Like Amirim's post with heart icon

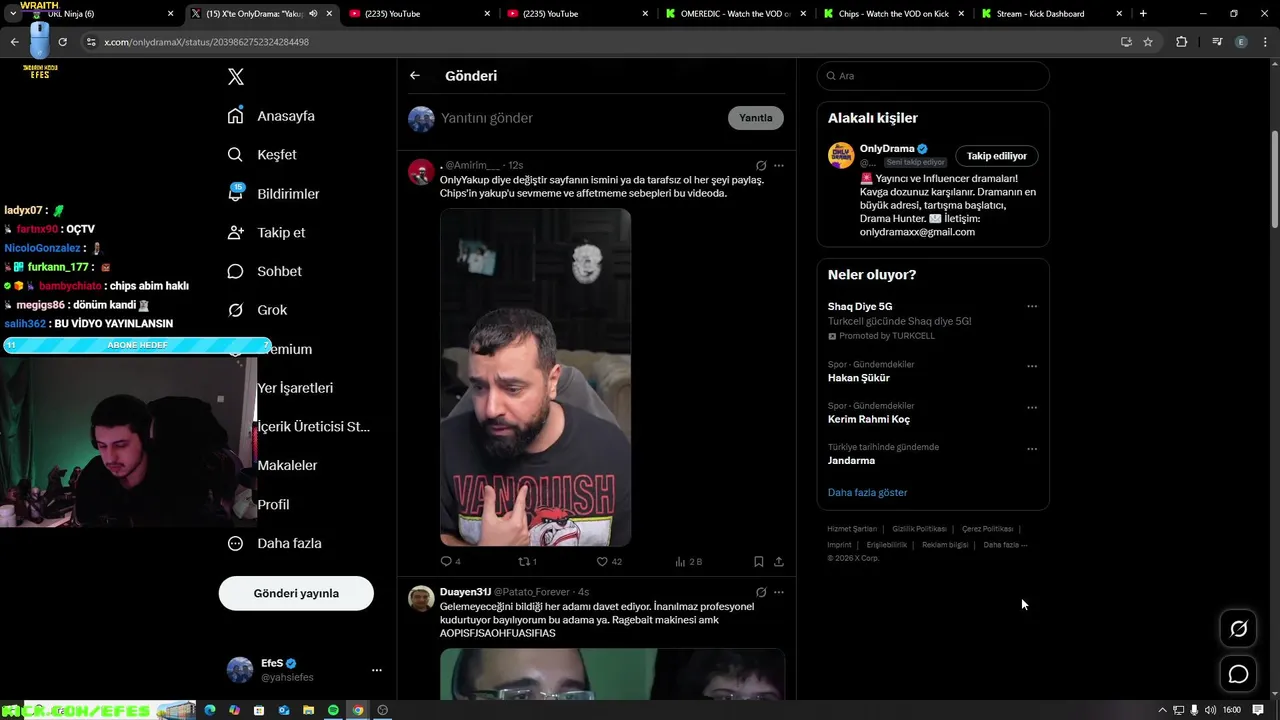(602, 562)
